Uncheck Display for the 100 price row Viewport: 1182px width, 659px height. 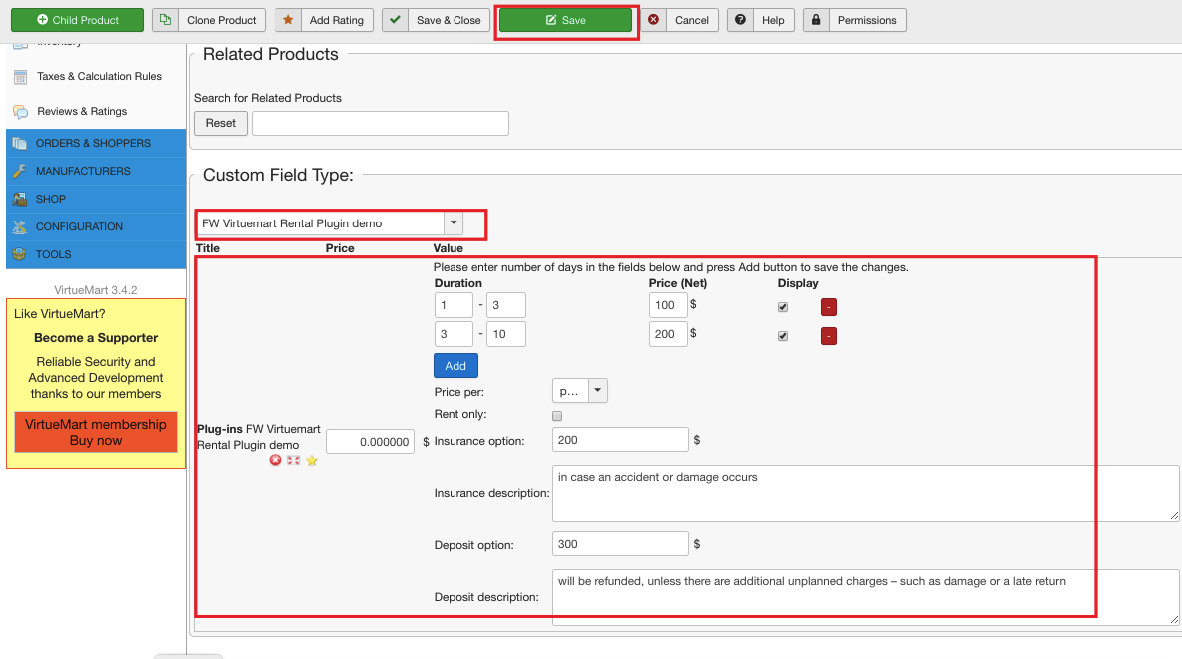(x=783, y=307)
